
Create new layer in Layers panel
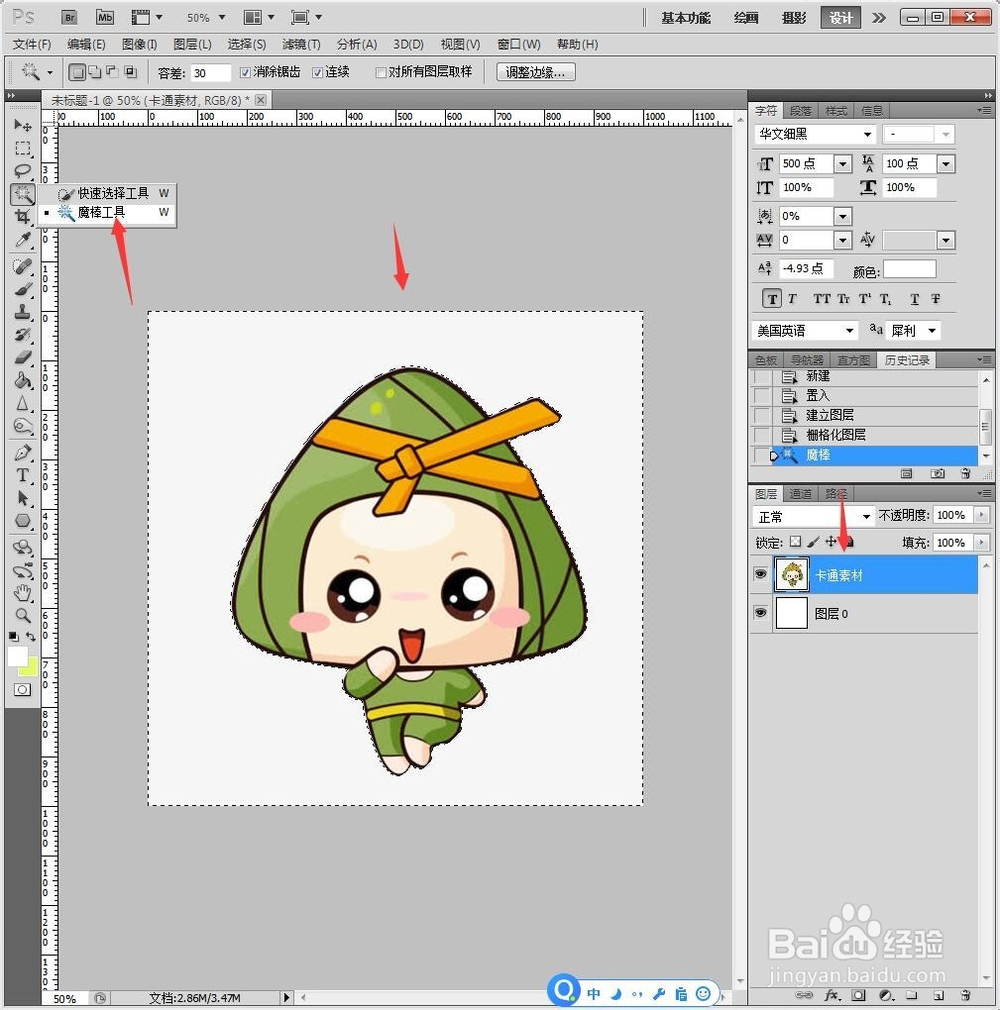(939, 995)
